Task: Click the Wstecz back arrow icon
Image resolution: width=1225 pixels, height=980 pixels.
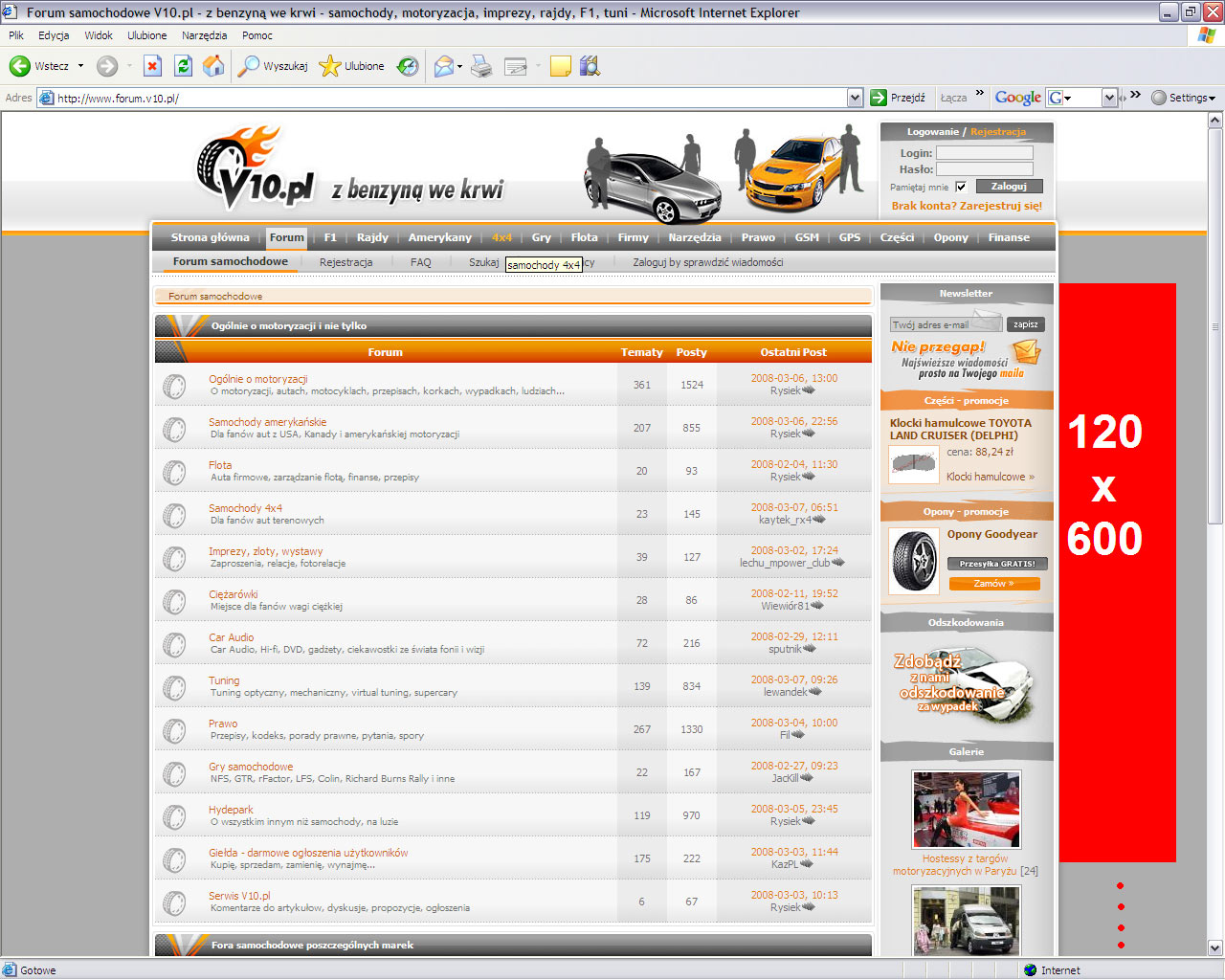Action: coord(19,66)
